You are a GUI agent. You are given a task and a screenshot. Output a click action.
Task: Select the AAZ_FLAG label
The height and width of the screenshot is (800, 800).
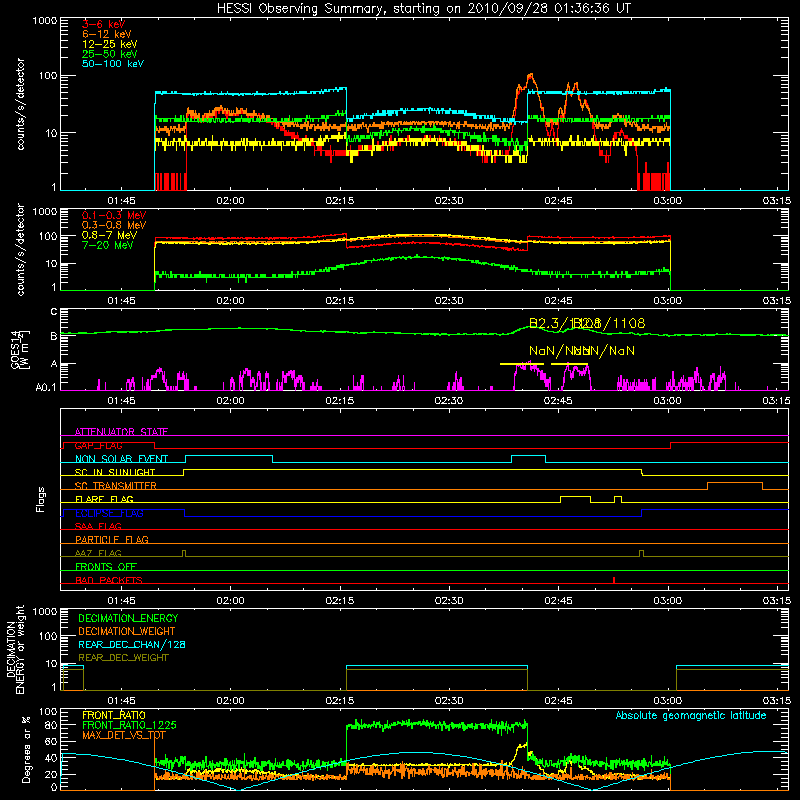click(98, 553)
